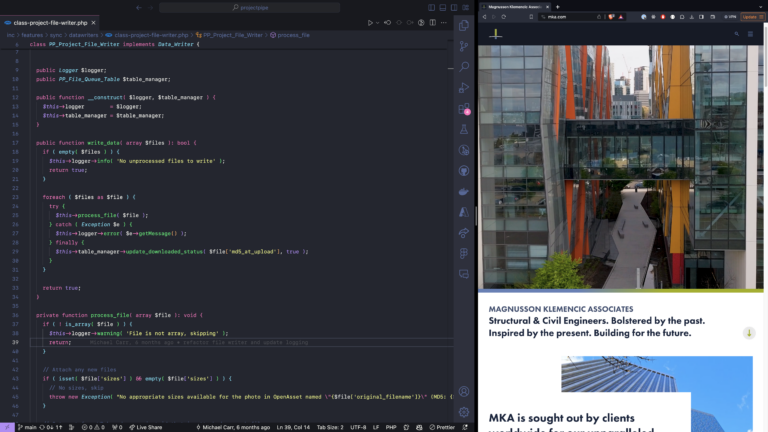
Task: Open the editor More Actions menu
Action: click(444, 23)
